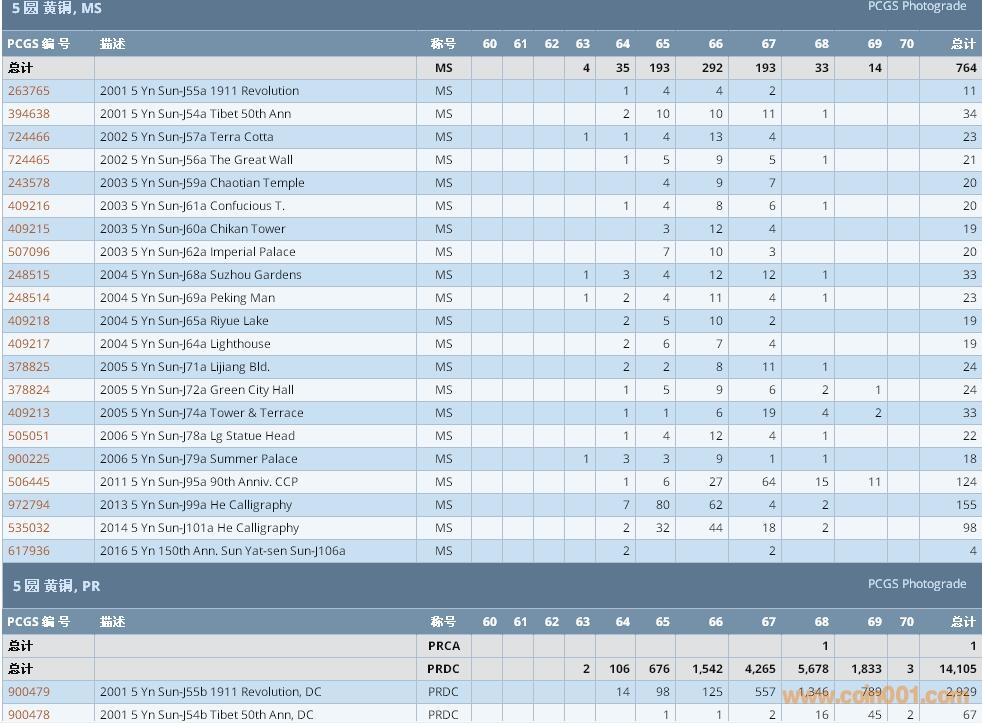982x723 pixels.
Task: Open the 243578 Chaotian Temple entry
Action: pos(28,183)
